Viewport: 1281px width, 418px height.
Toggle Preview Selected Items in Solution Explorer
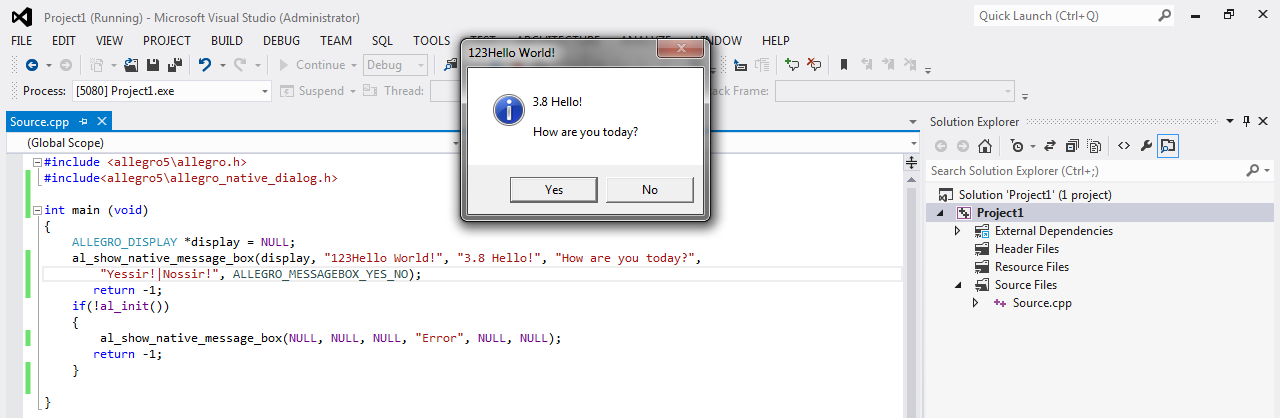pos(1168,146)
